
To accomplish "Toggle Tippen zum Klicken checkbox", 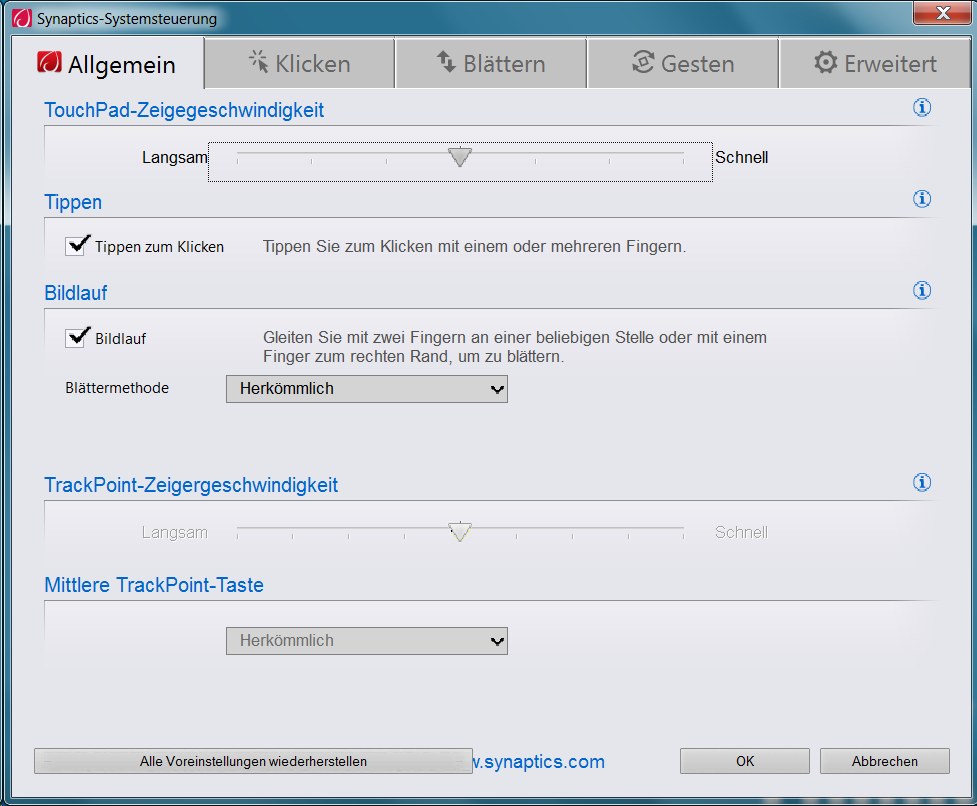I will pyautogui.click(x=75, y=246).
